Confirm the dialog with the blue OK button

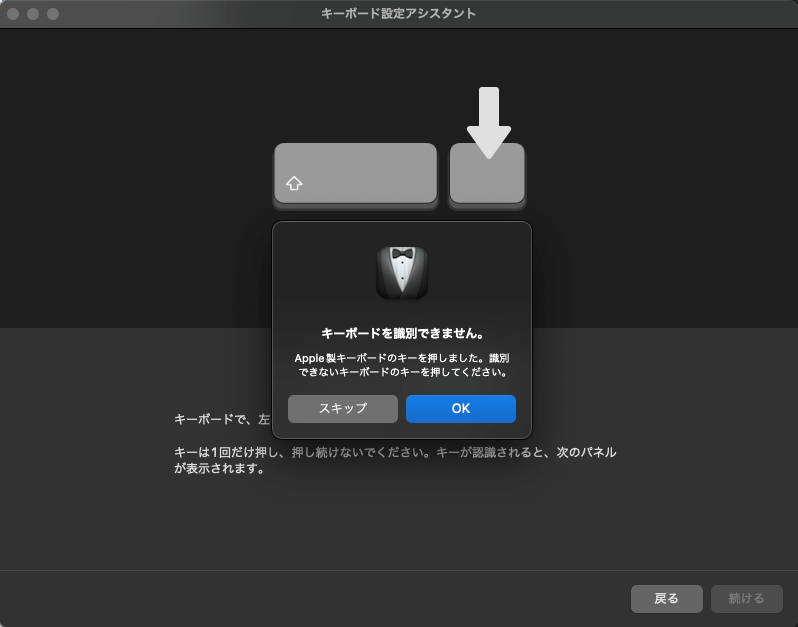pos(460,408)
